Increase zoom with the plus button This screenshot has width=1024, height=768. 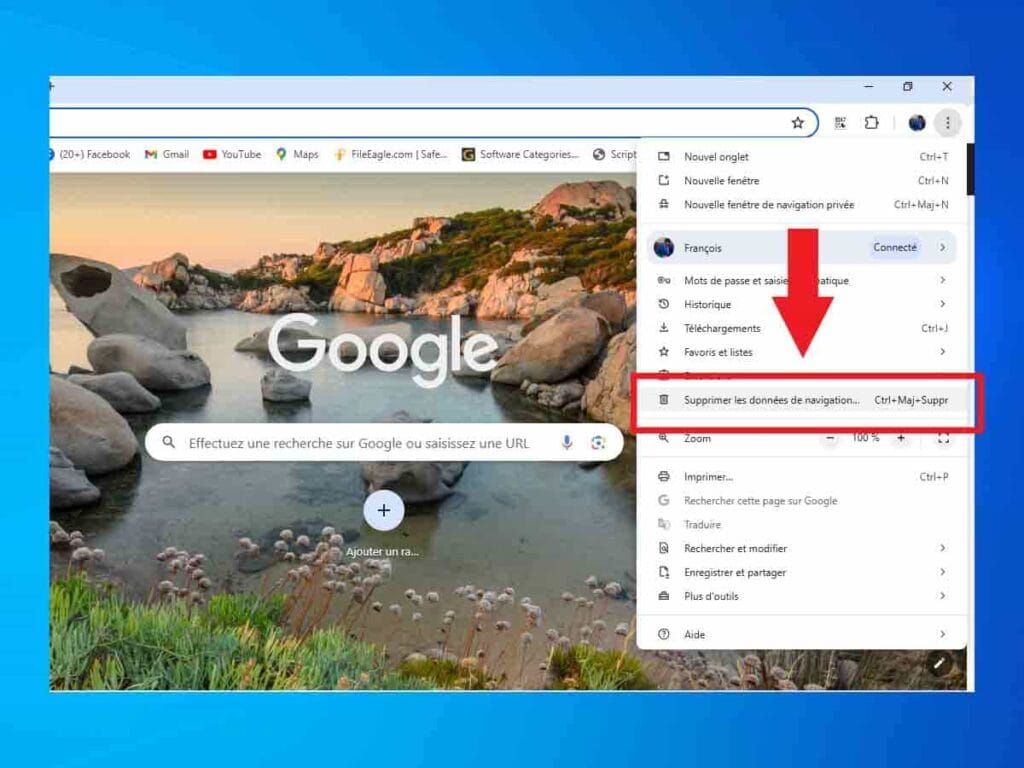click(901, 438)
